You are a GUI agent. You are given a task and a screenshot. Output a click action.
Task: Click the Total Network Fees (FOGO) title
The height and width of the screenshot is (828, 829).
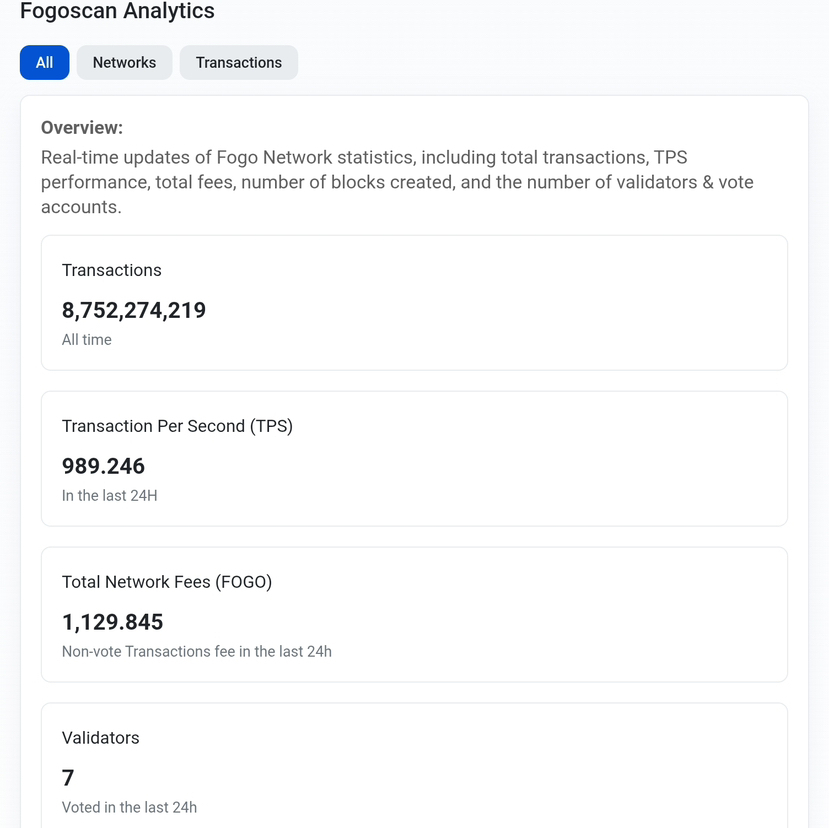(166, 582)
